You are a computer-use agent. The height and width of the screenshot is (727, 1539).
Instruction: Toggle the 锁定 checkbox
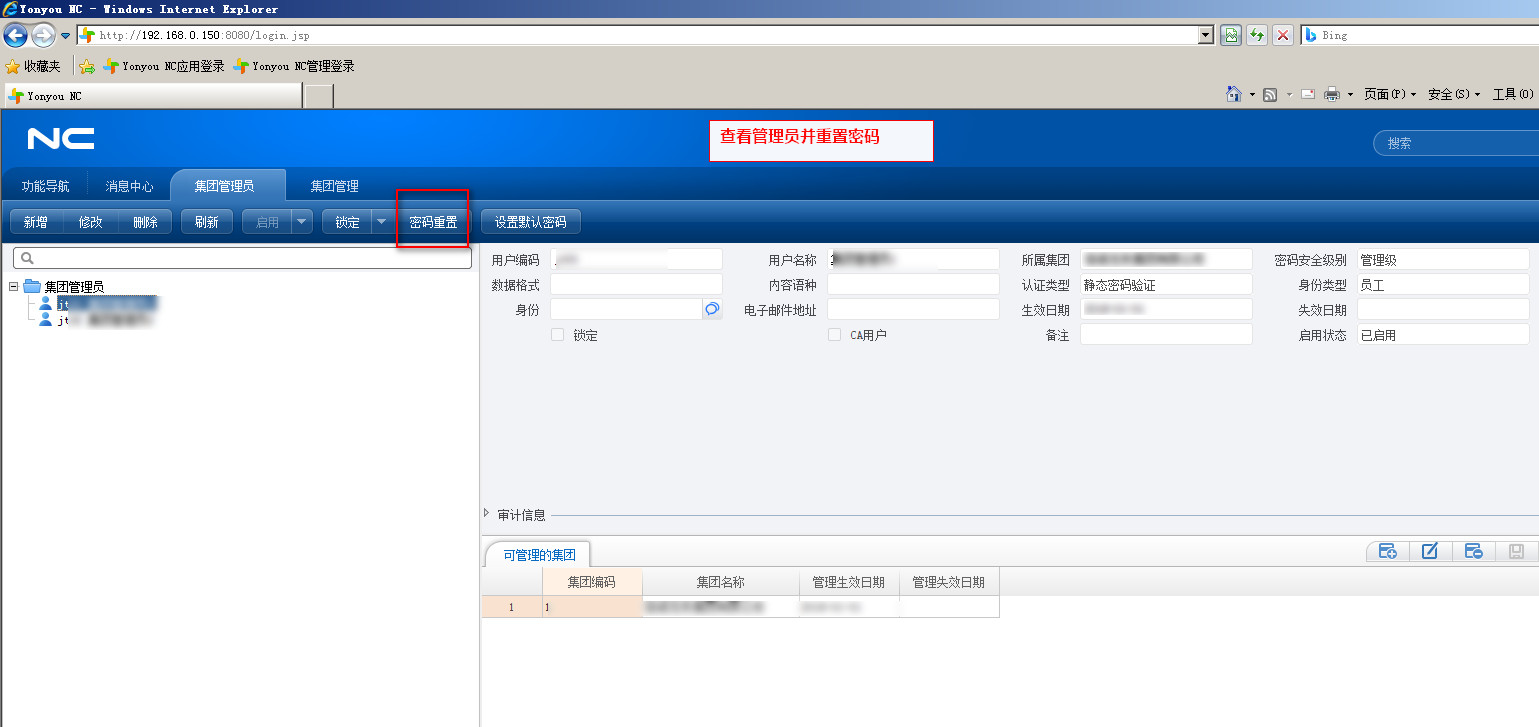(557, 335)
